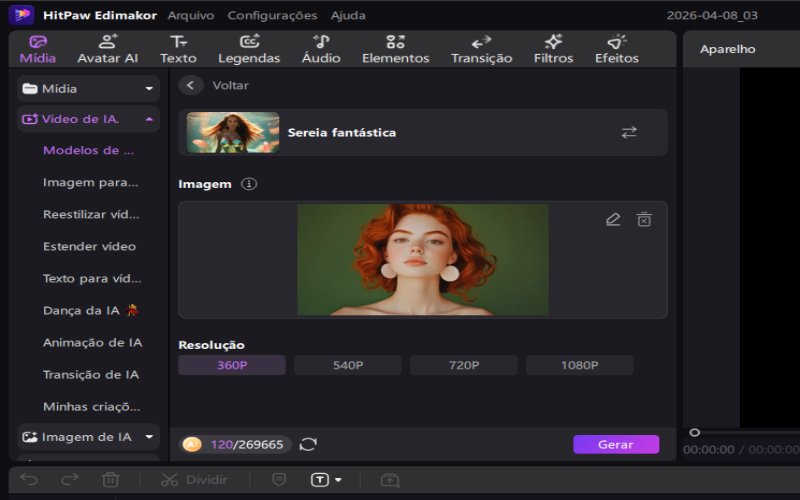Expand the Mídia sidebar dropdown arrow

click(x=149, y=89)
